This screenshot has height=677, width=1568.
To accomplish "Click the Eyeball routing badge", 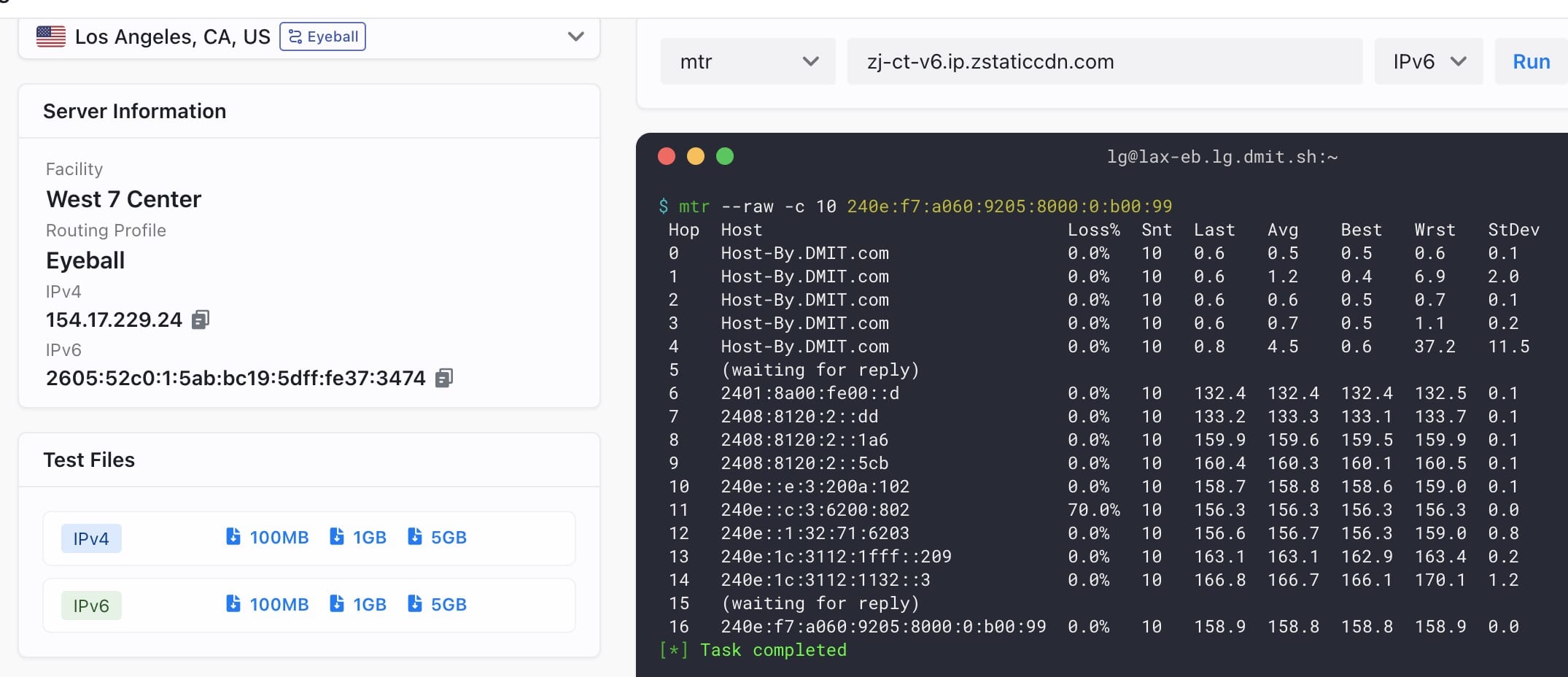I will click(322, 36).
